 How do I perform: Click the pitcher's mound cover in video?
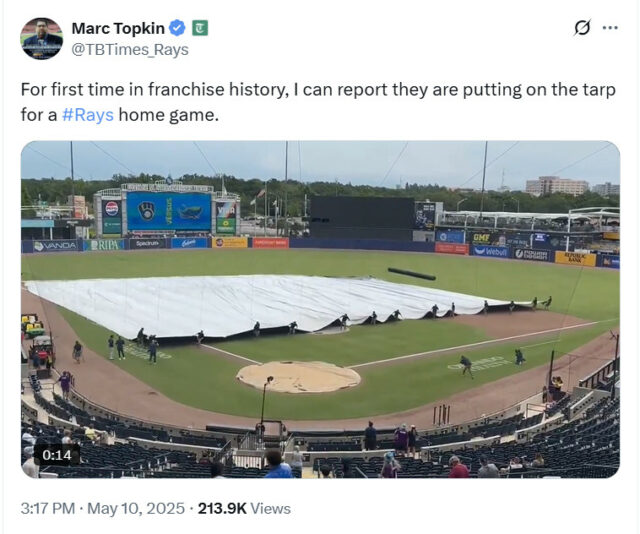pos(299,377)
